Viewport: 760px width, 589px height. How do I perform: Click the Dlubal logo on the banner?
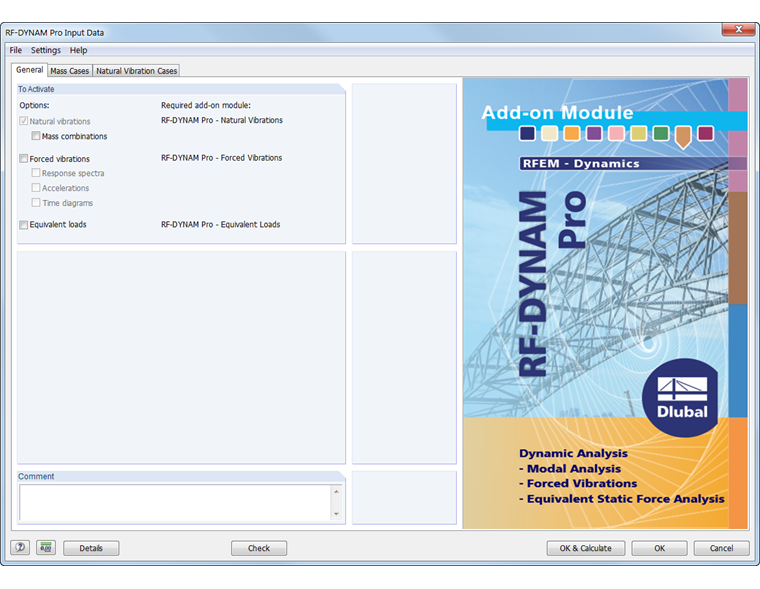tap(681, 398)
